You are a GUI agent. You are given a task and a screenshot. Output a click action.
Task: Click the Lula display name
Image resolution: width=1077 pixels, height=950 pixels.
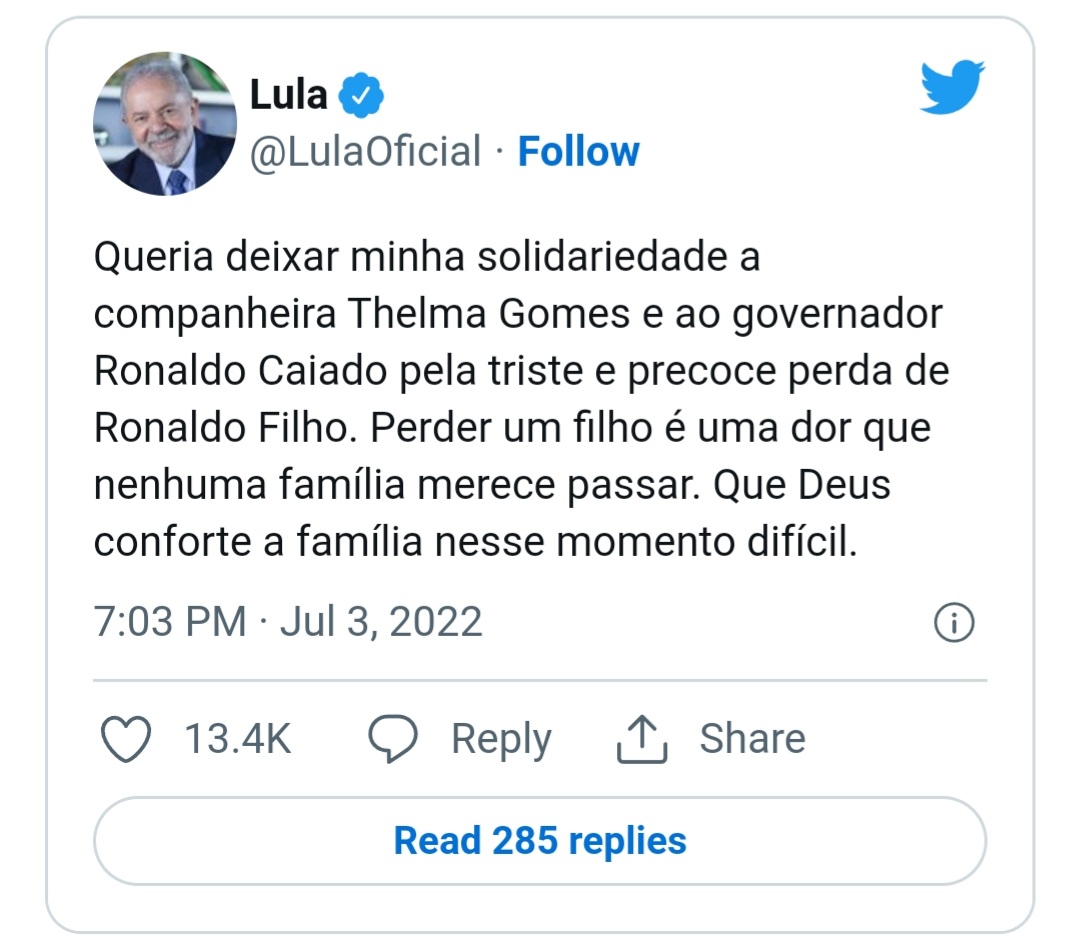click(288, 95)
